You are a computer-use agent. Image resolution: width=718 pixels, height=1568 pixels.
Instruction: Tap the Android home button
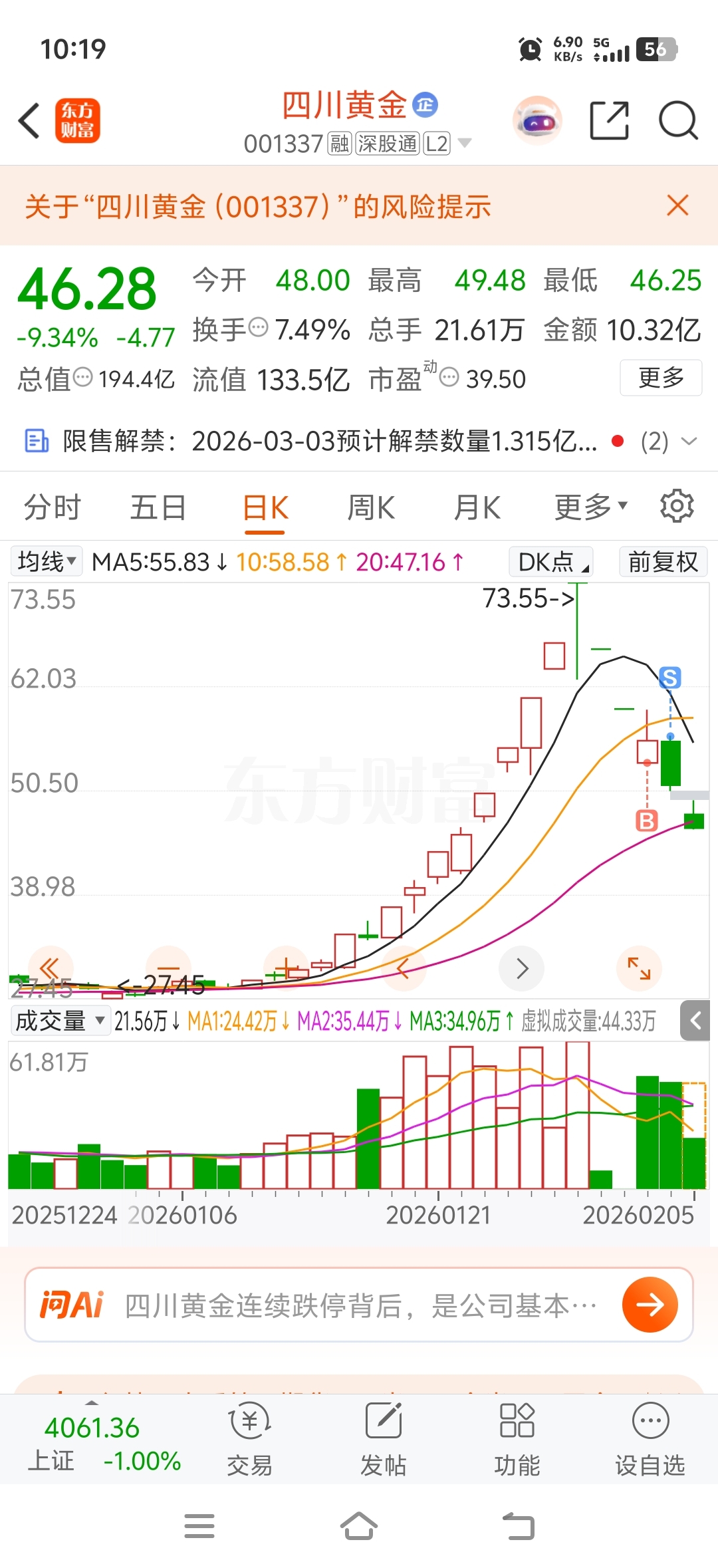coord(359,1525)
